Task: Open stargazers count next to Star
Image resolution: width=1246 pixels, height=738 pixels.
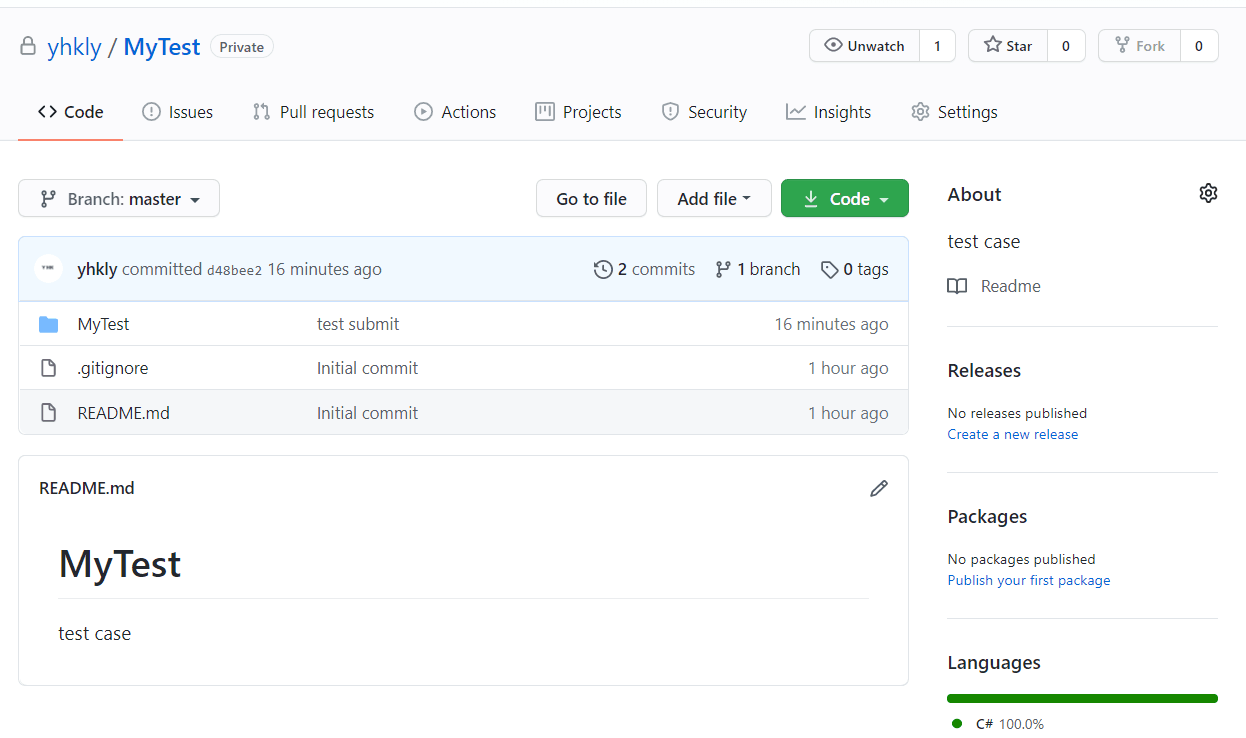Action: tap(1066, 46)
